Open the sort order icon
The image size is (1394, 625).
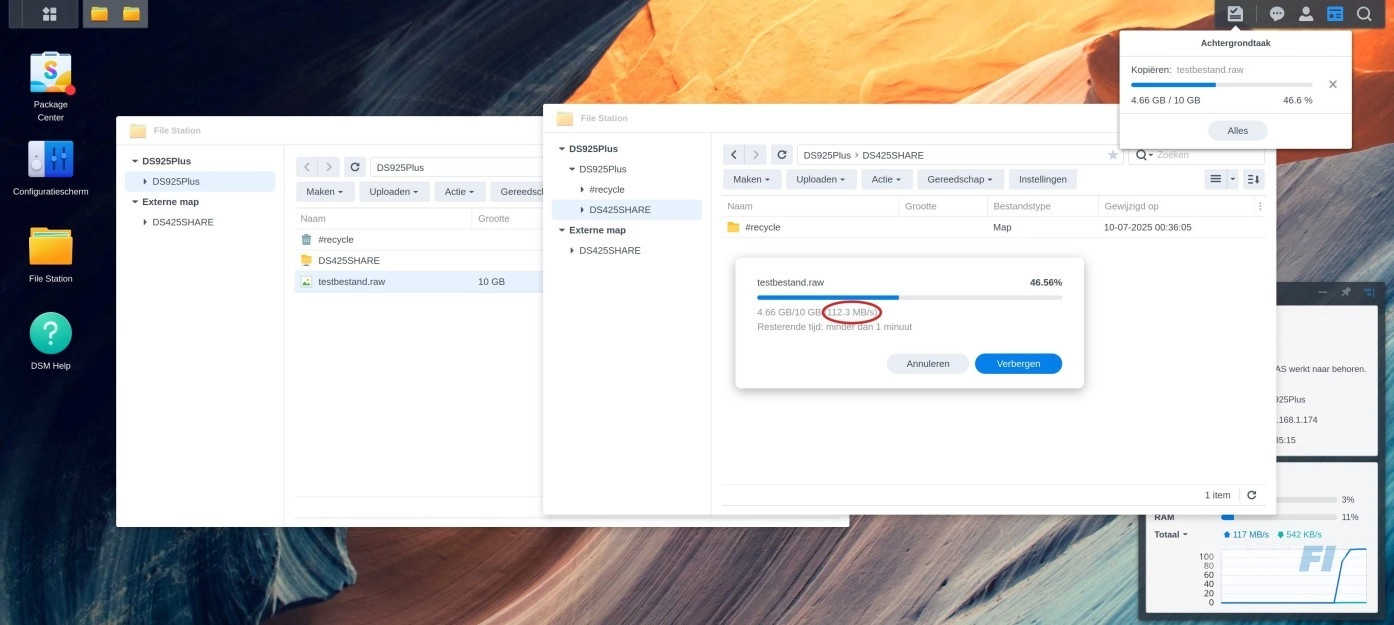1254,179
